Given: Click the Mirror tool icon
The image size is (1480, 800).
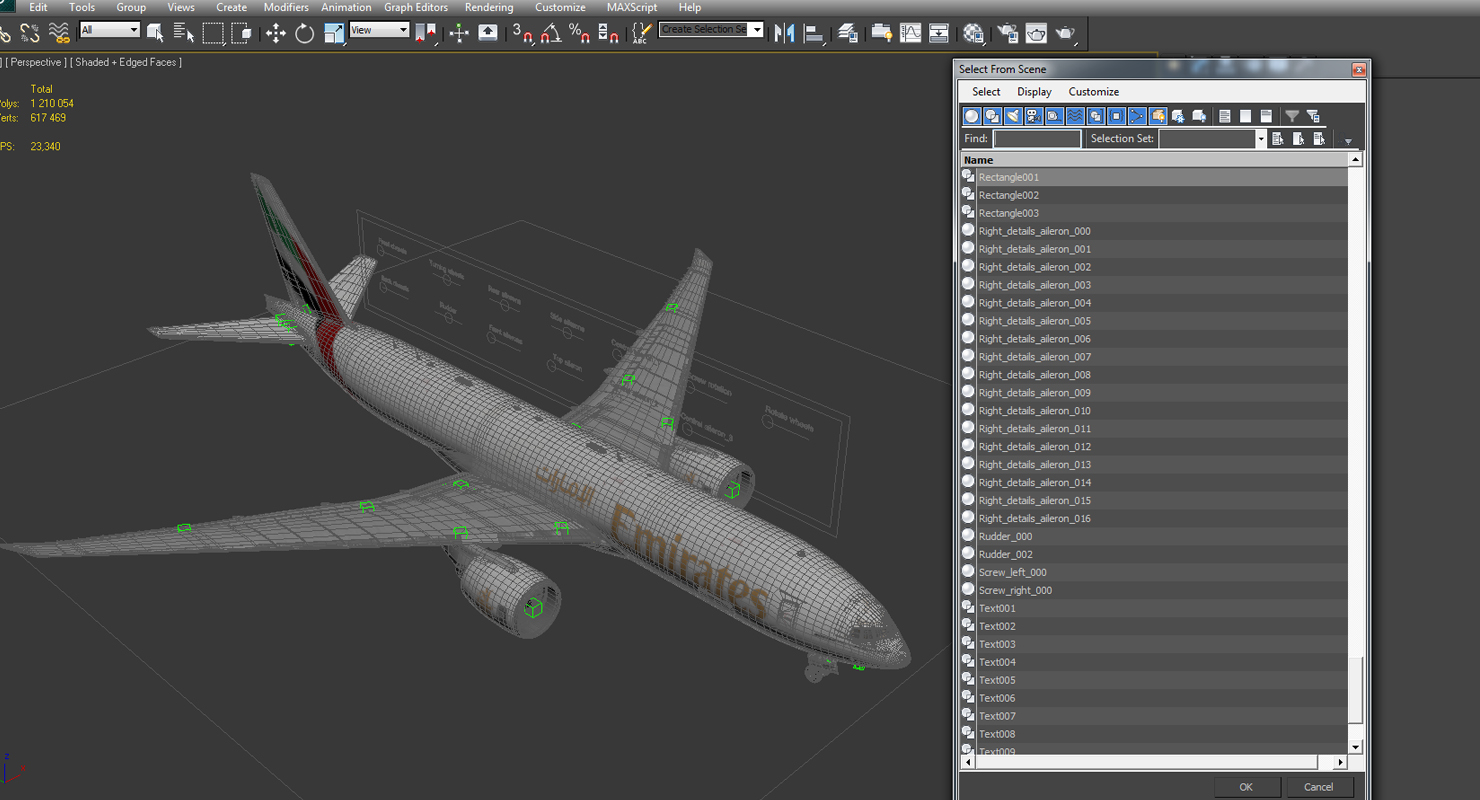Looking at the screenshot, I should [x=785, y=33].
